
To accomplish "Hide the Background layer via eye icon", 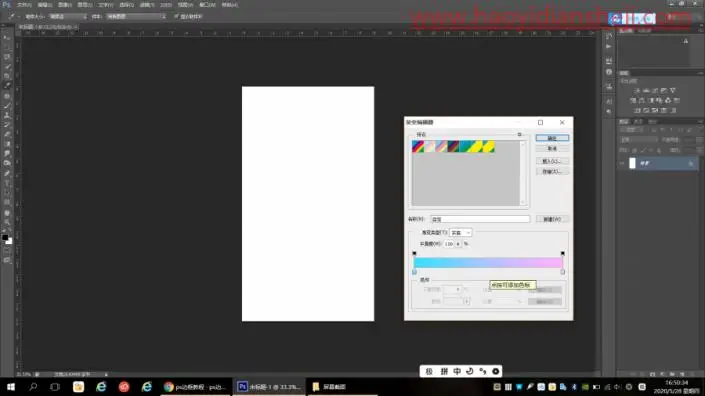I will coord(622,163).
